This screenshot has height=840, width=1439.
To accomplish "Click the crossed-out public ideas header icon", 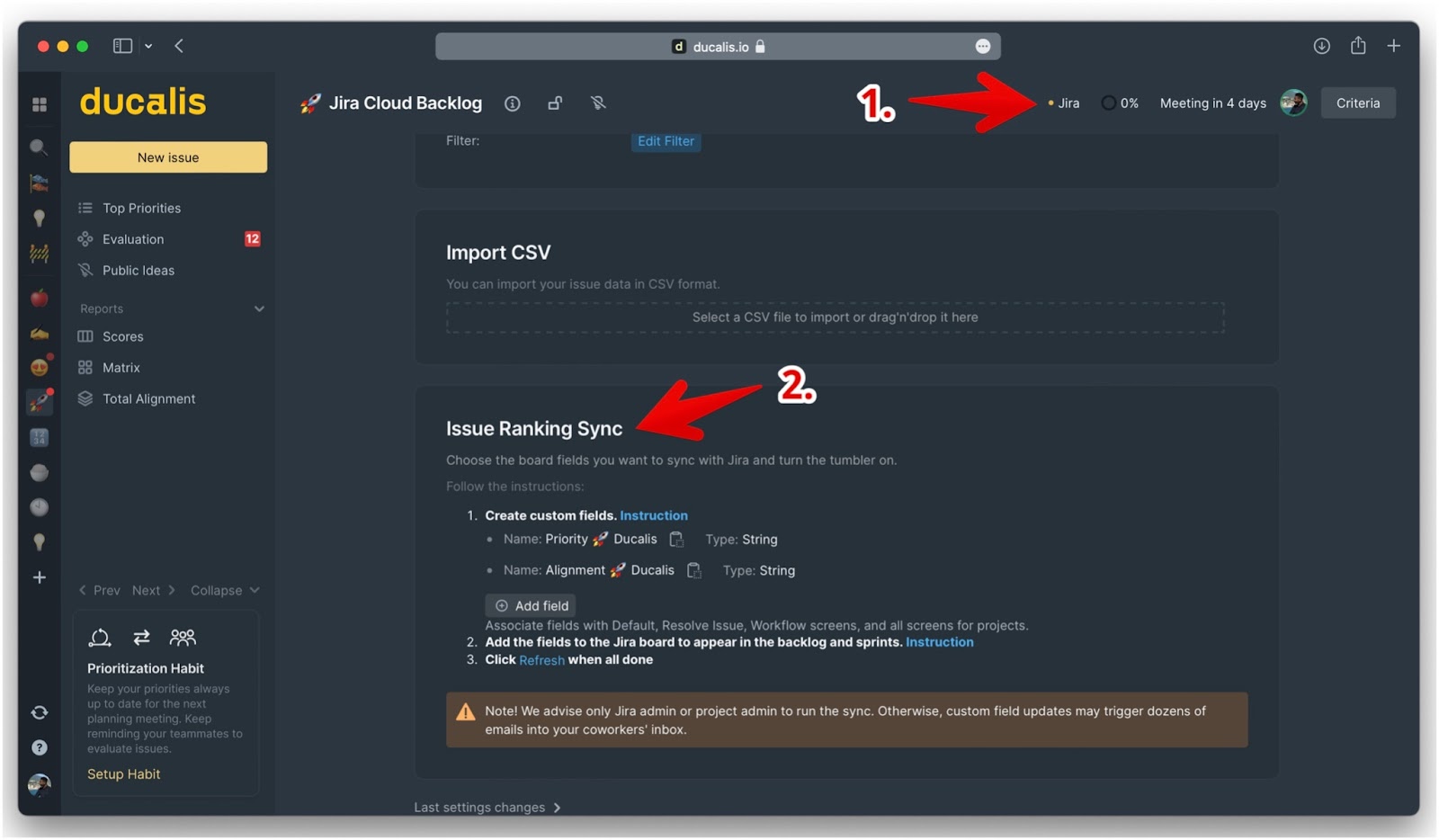I will [598, 103].
